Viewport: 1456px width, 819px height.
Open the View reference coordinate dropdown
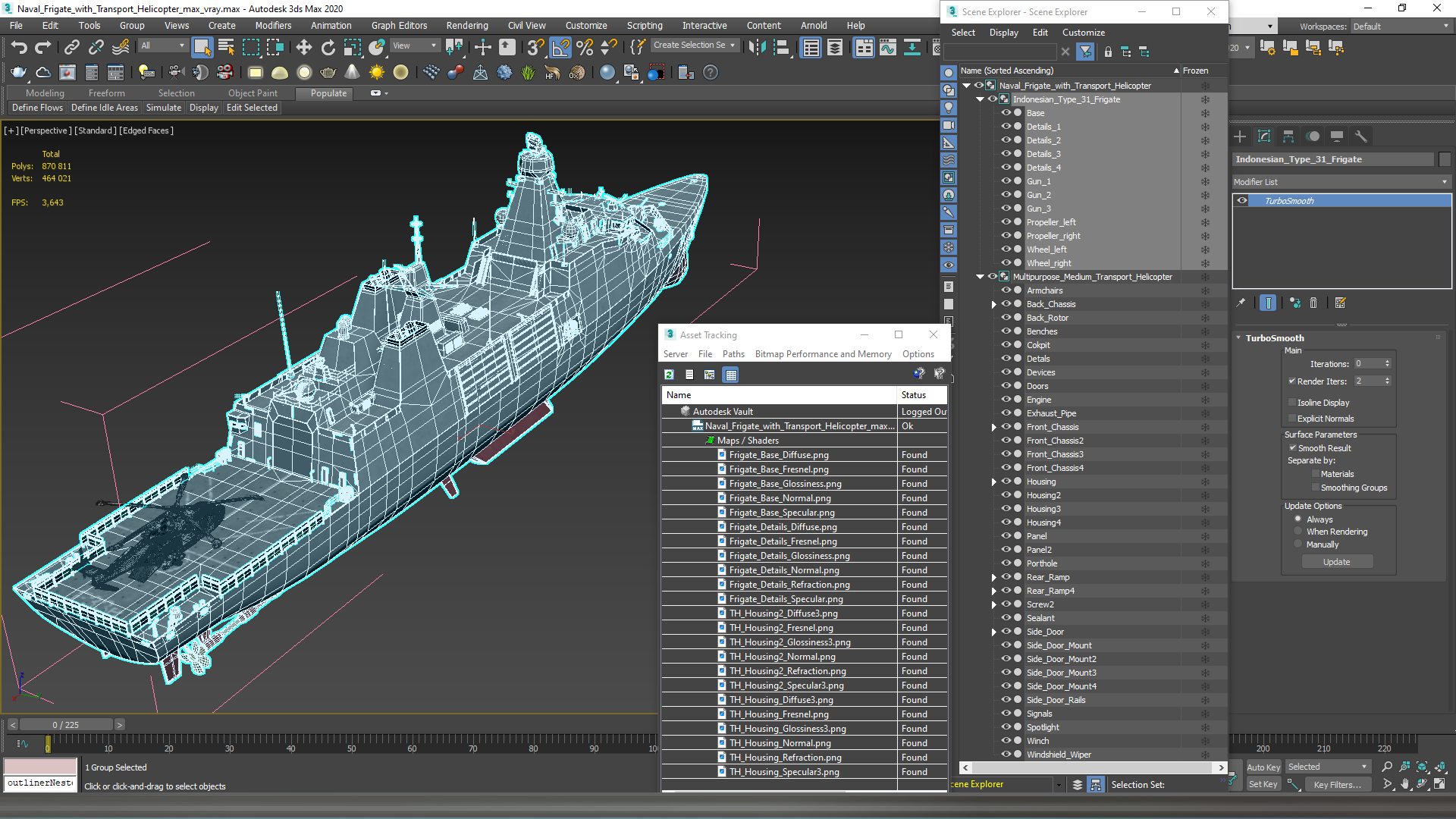413,45
